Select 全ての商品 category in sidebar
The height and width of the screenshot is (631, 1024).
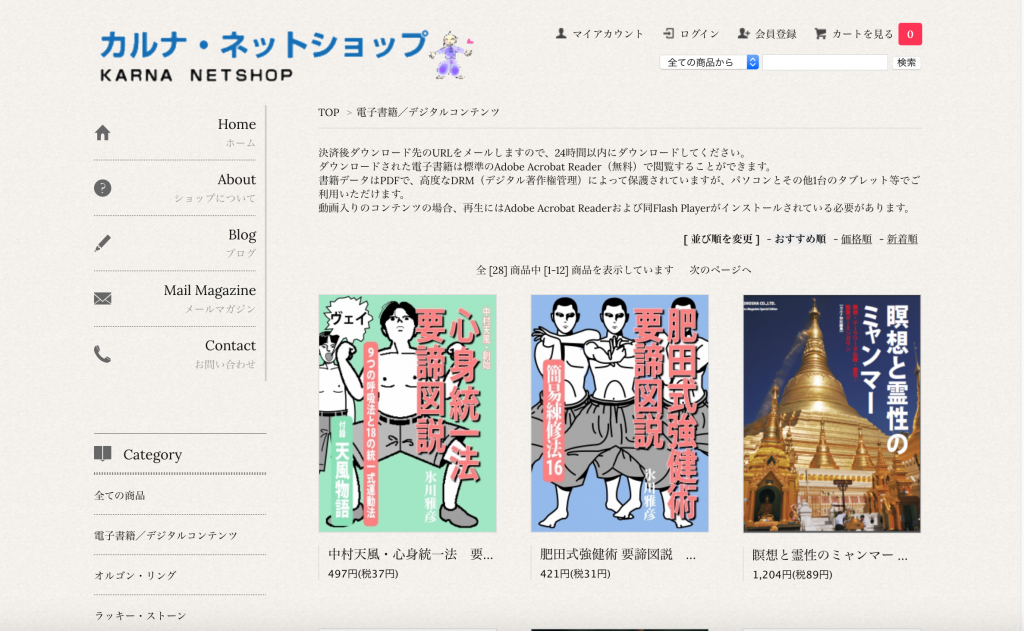[x=120, y=495]
